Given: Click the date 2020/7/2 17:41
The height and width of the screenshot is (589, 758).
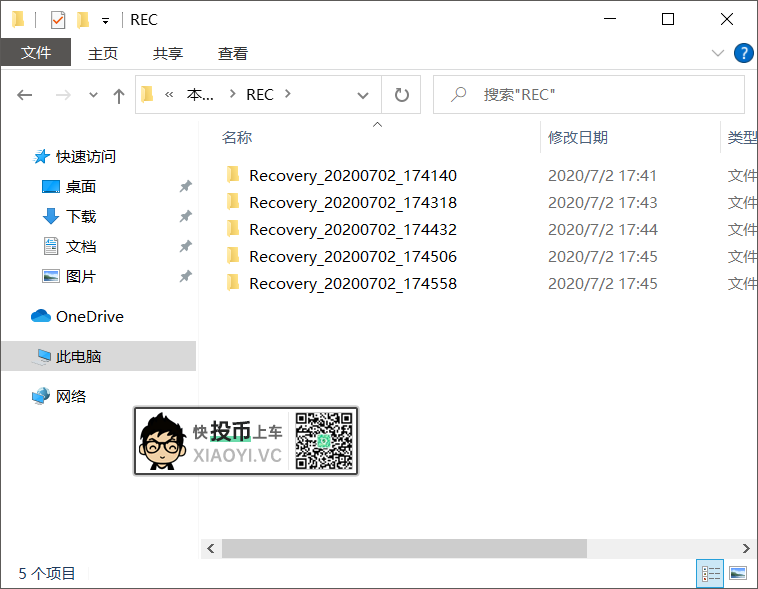Looking at the screenshot, I should pos(602,176).
